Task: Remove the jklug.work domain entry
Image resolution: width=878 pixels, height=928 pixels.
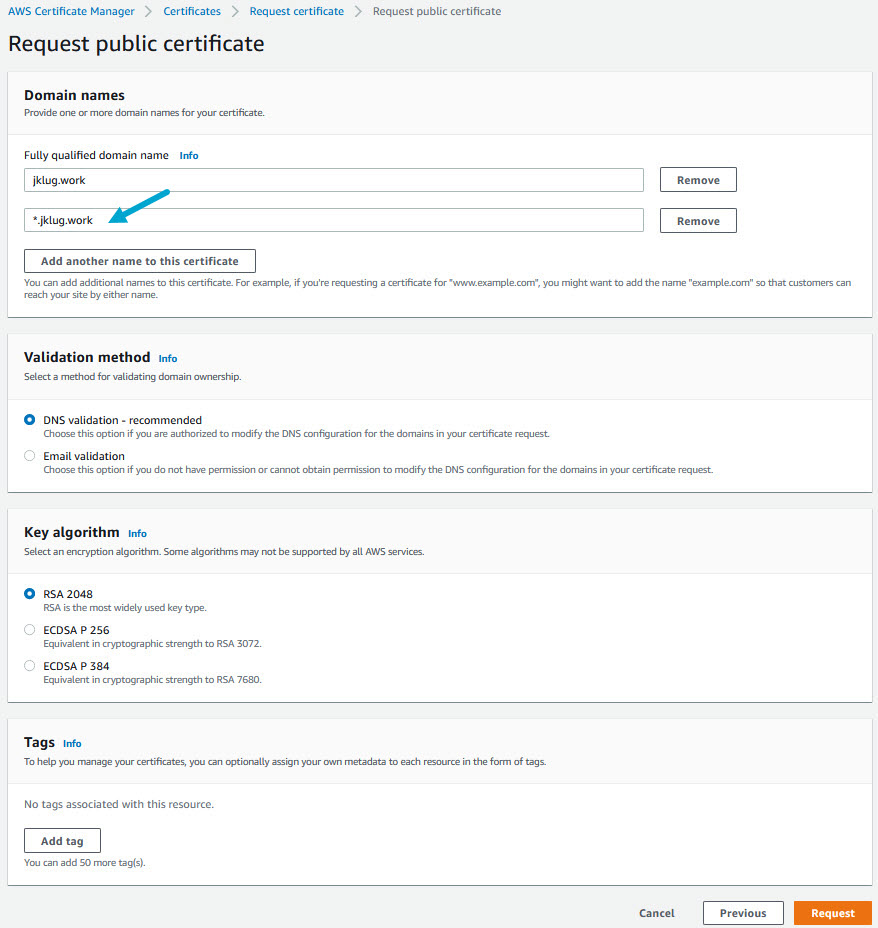Action: click(x=698, y=180)
